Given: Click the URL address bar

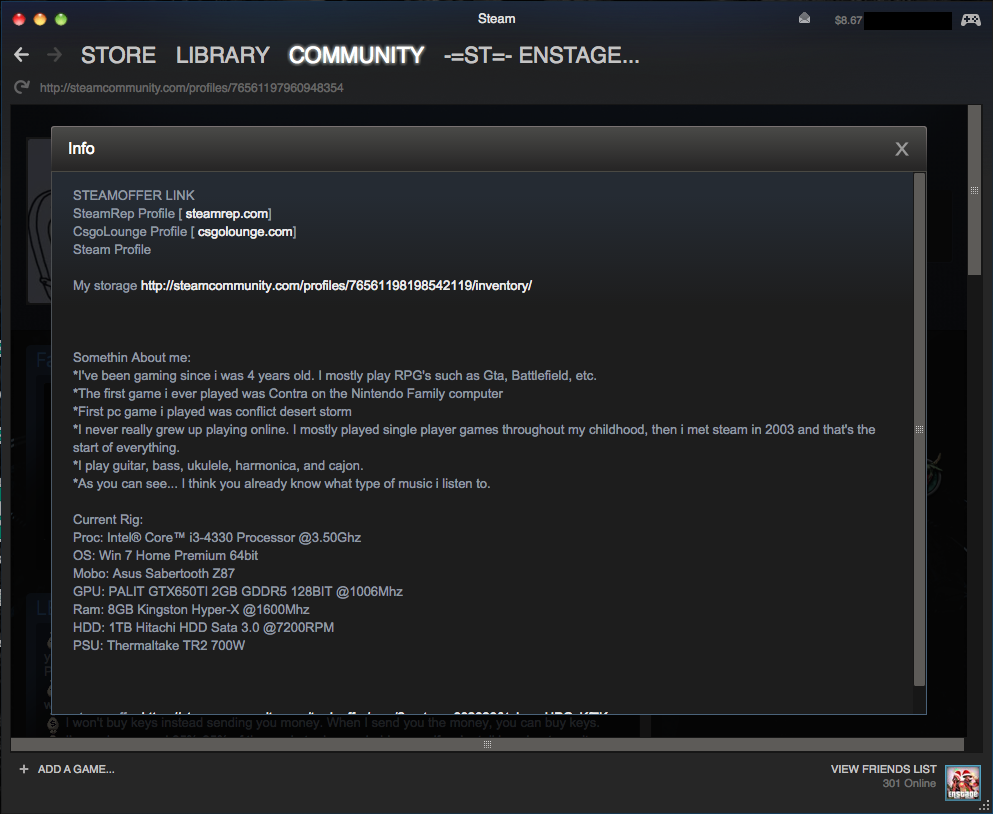Looking at the screenshot, I should (x=191, y=88).
